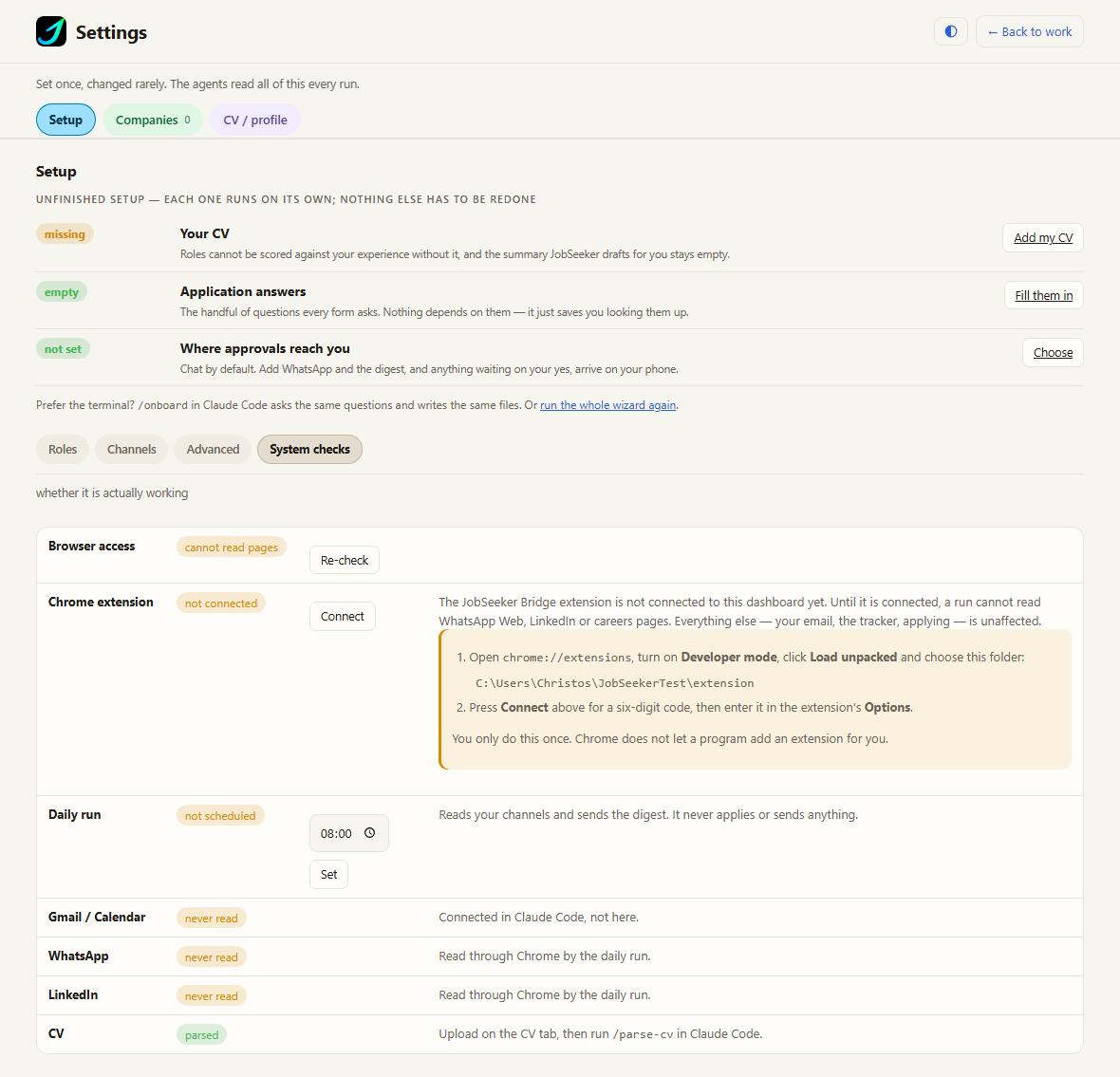
Task: Go back to work
Action: tap(1029, 31)
